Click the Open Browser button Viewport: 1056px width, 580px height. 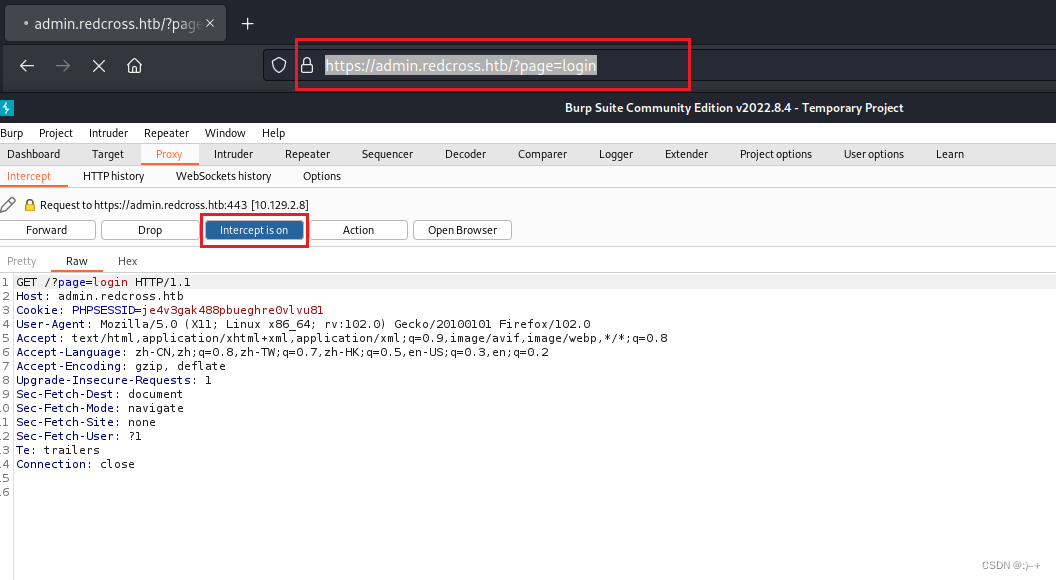tap(462, 229)
